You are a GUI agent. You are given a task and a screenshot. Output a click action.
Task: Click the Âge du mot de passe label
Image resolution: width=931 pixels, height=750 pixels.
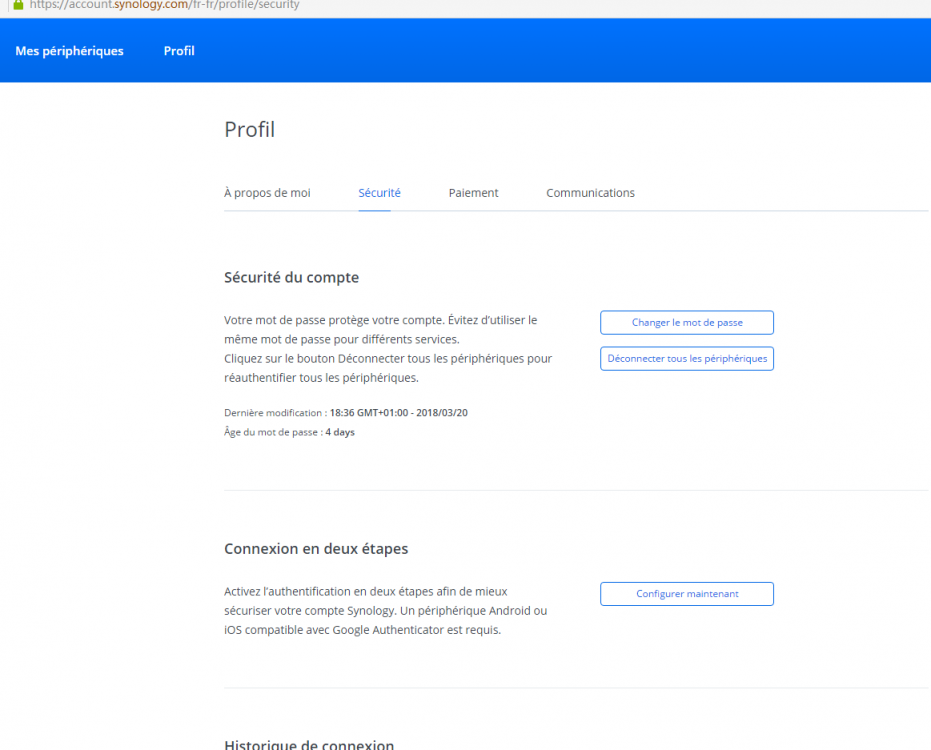(x=273, y=432)
